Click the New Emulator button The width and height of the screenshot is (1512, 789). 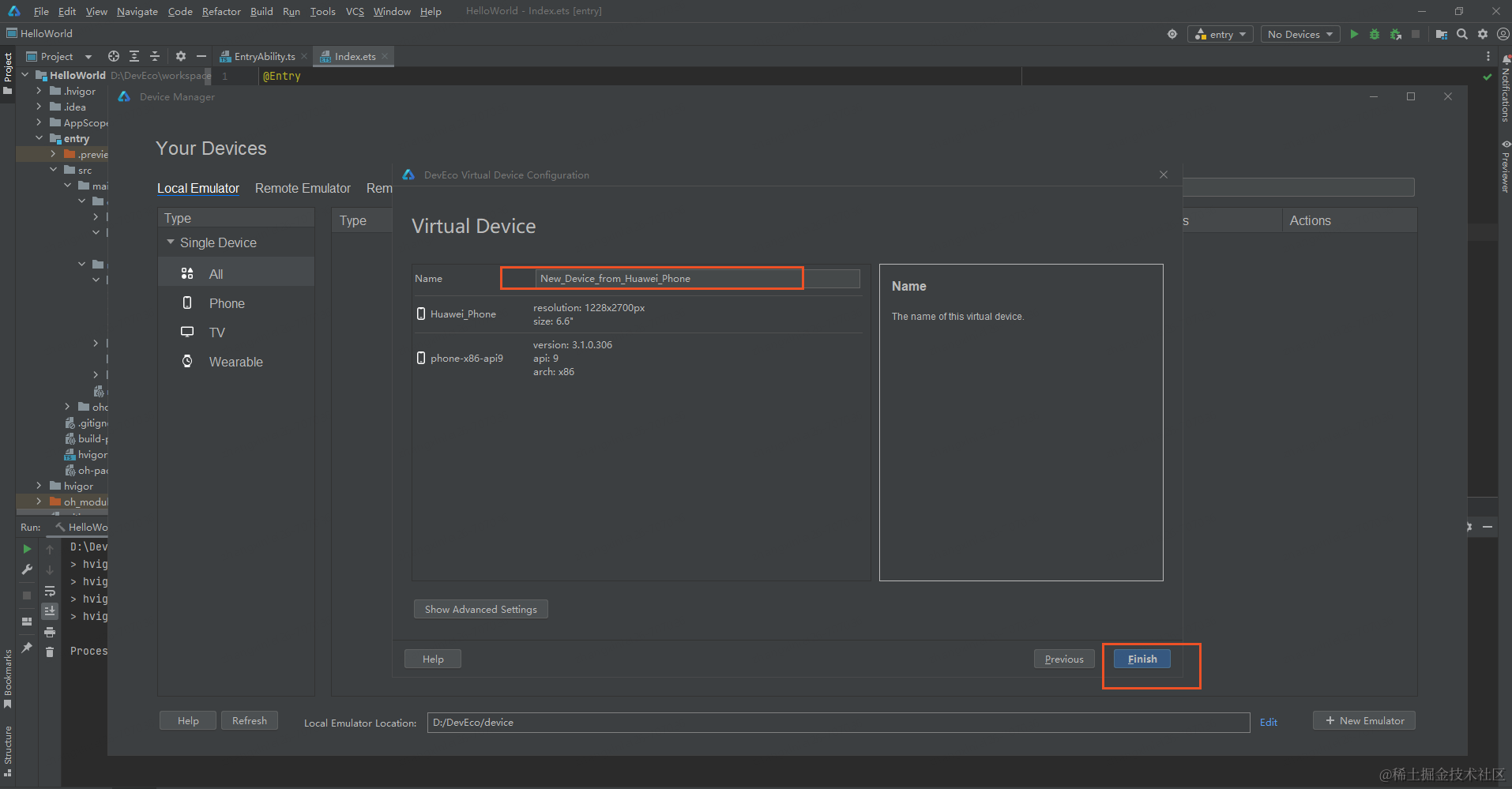tap(1364, 720)
